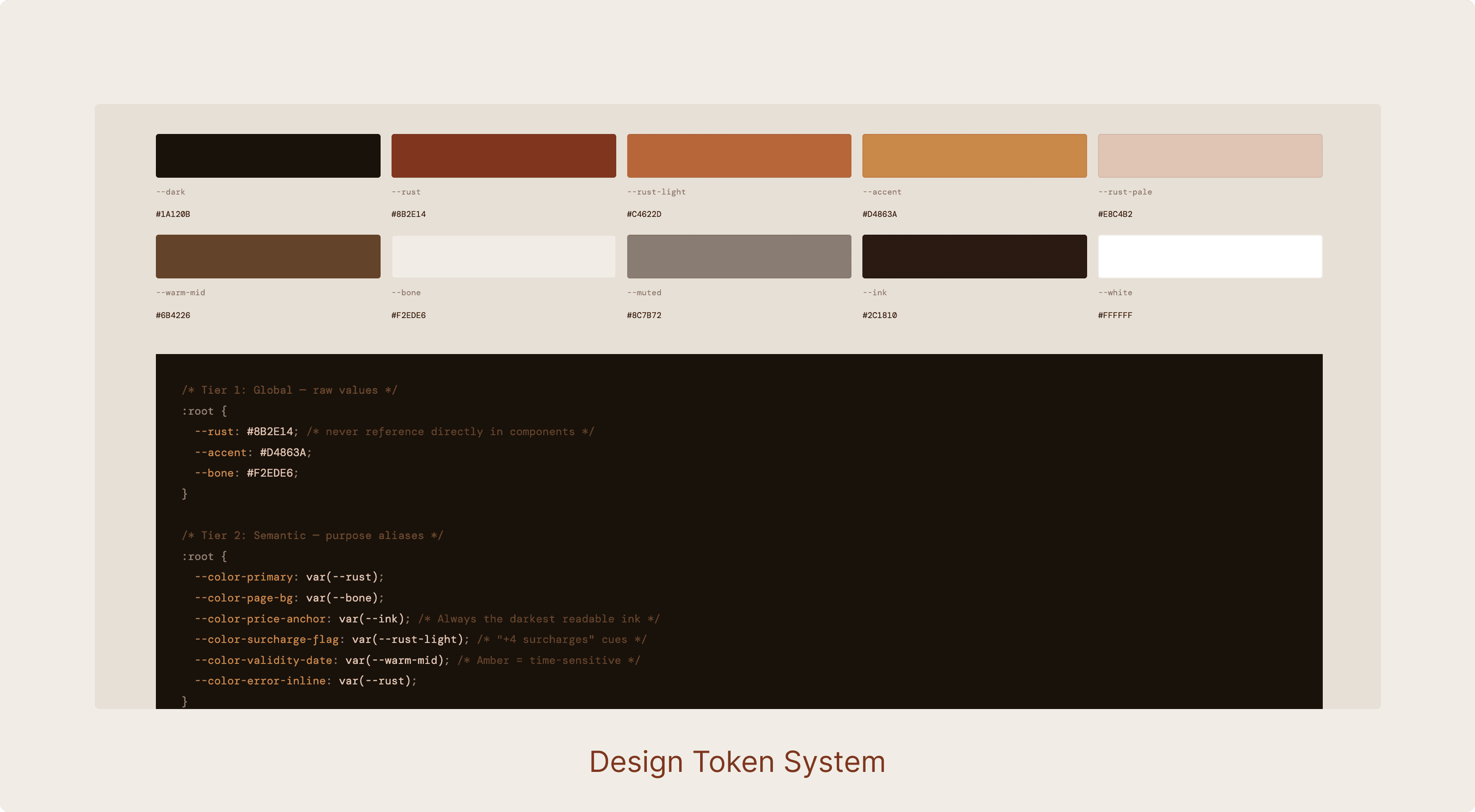Click the --color-surcharge-flag code line
The image size is (1475, 812).
(332, 639)
